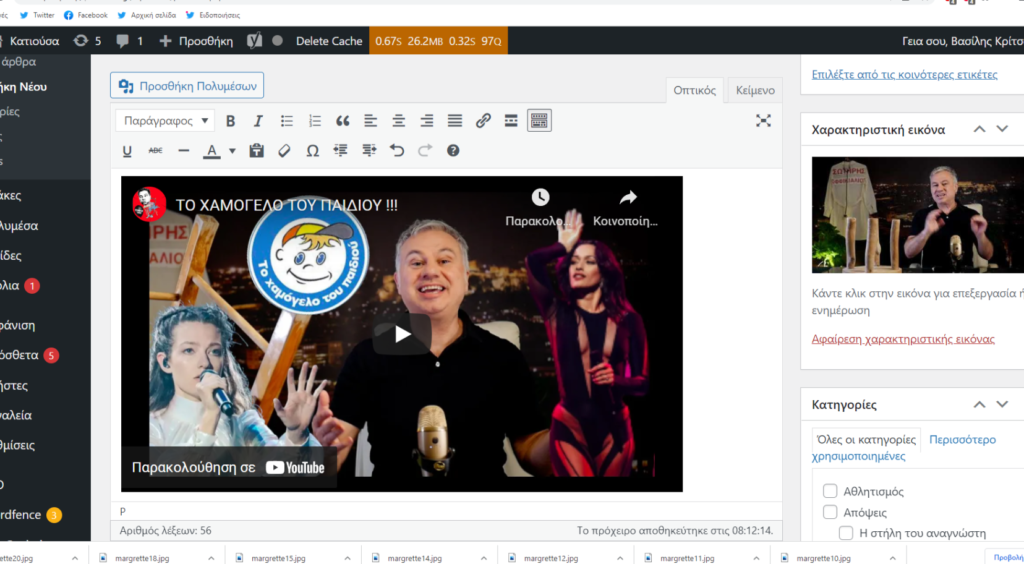Insert Read More tag
This screenshot has height=564, width=1024.
511,121
